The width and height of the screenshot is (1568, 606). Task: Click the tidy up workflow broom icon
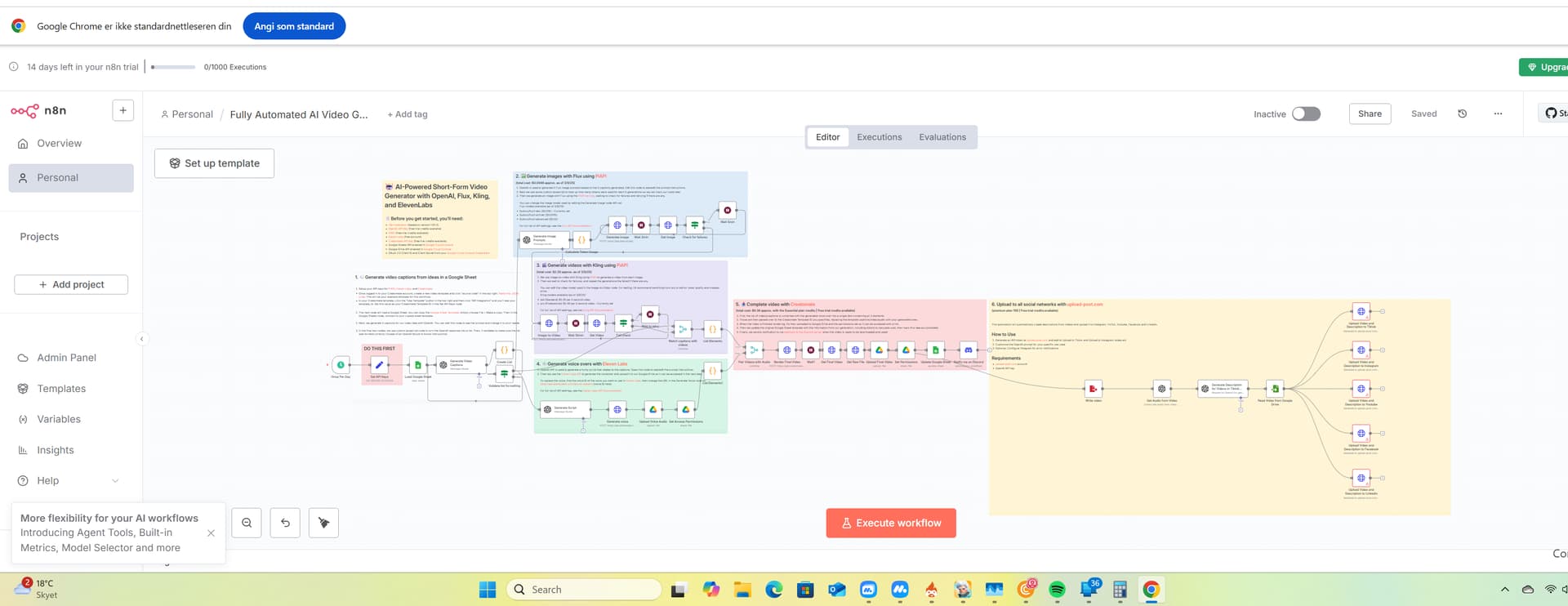click(x=323, y=523)
